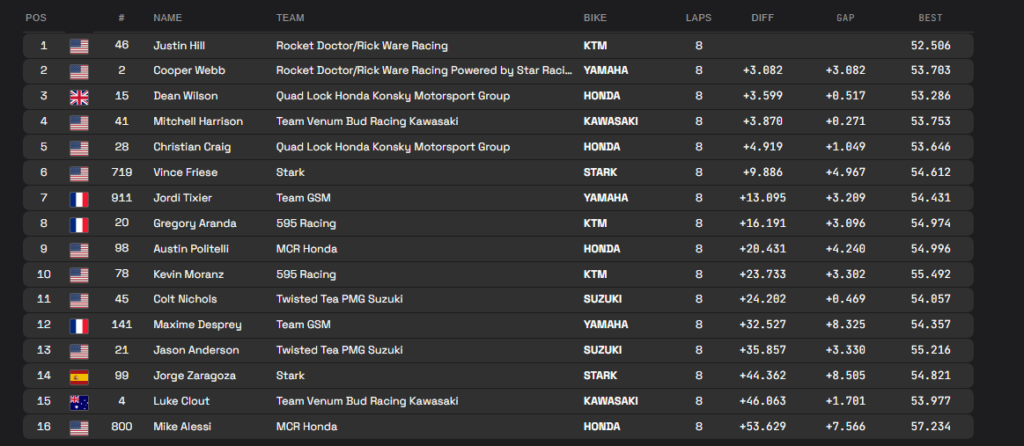Select rider name Kevin Moranz
The image size is (1024, 446).
coord(189,274)
